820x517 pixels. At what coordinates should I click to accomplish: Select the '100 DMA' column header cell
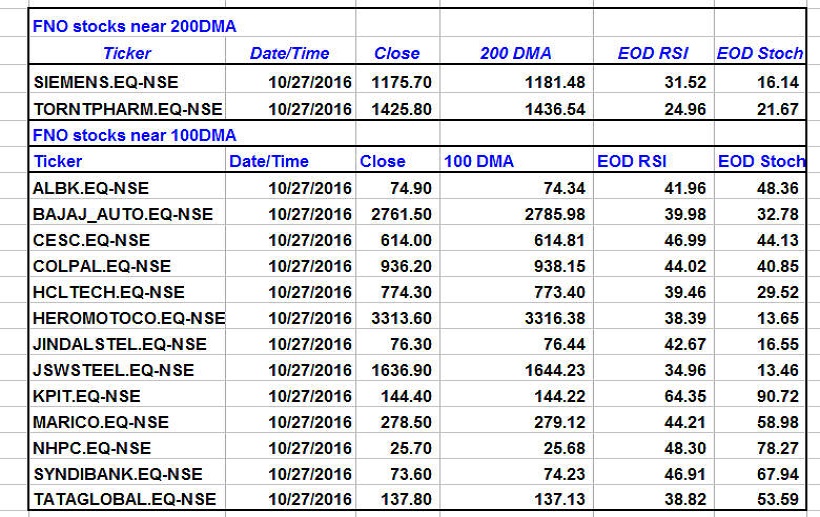click(x=475, y=161)
